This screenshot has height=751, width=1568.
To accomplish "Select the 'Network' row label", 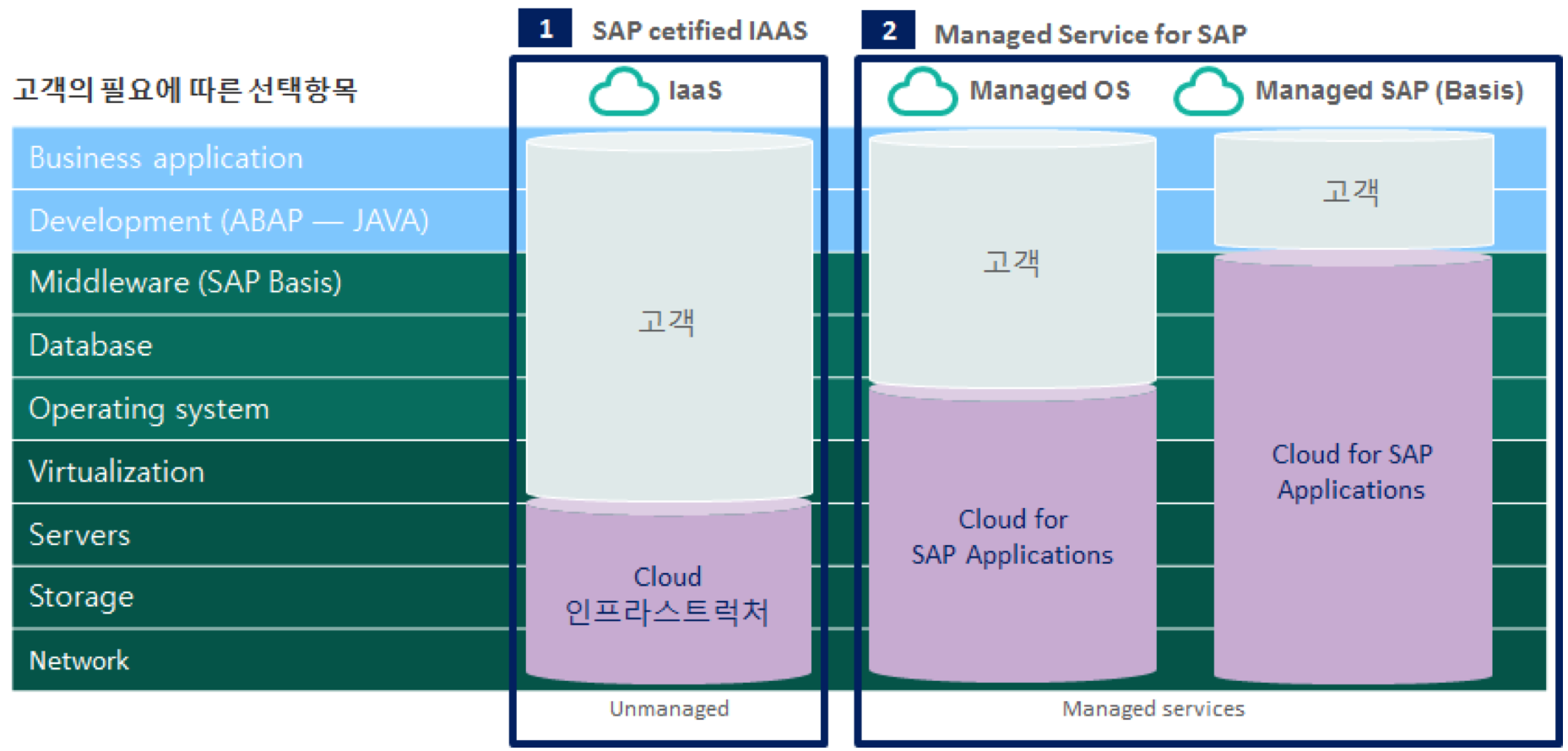I will [x=79, y=661].
